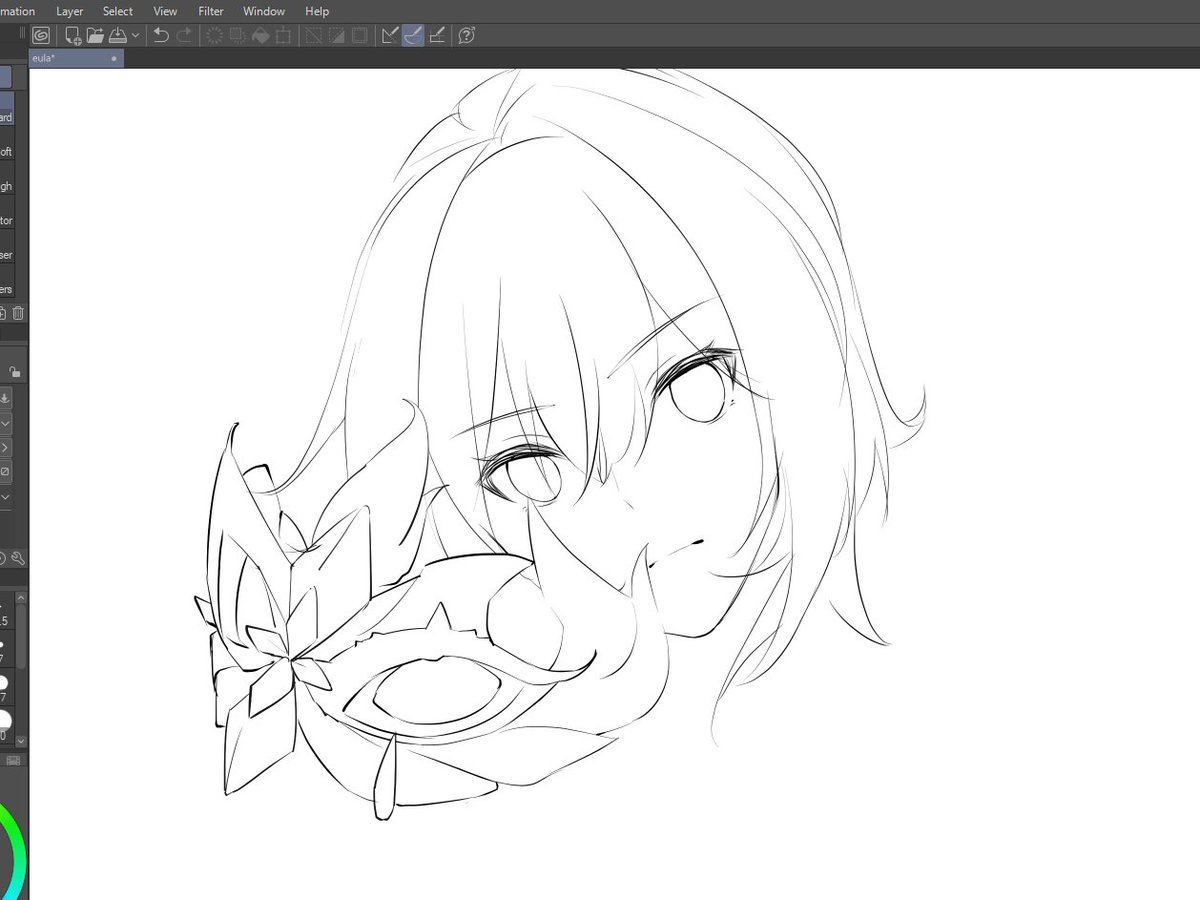The width and height of the screenshot is (1200, 900).
Task: Expand the right-pointing chevron in tool property
Action: pyautogui.click(x=5, y=447)
